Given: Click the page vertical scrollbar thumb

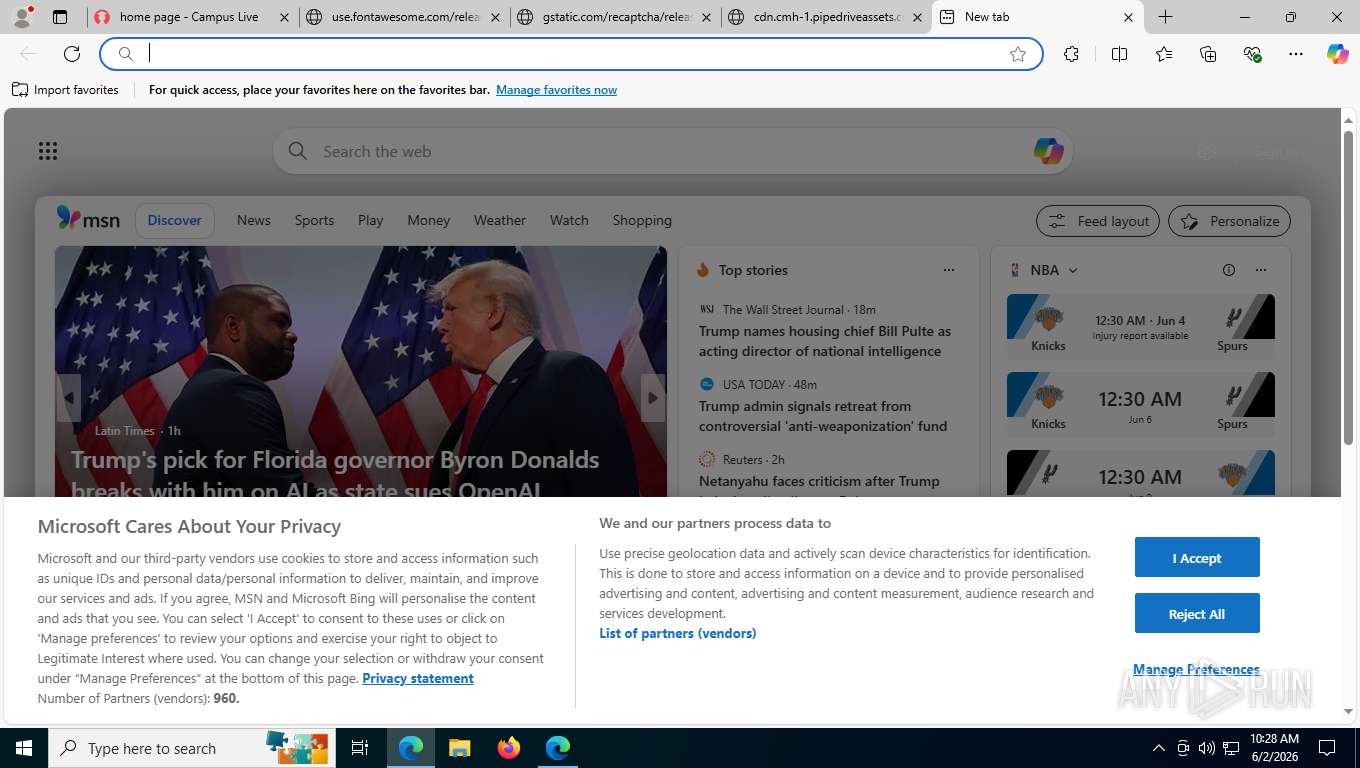Looking at the screenshot, I should [x=1348, y=288].
